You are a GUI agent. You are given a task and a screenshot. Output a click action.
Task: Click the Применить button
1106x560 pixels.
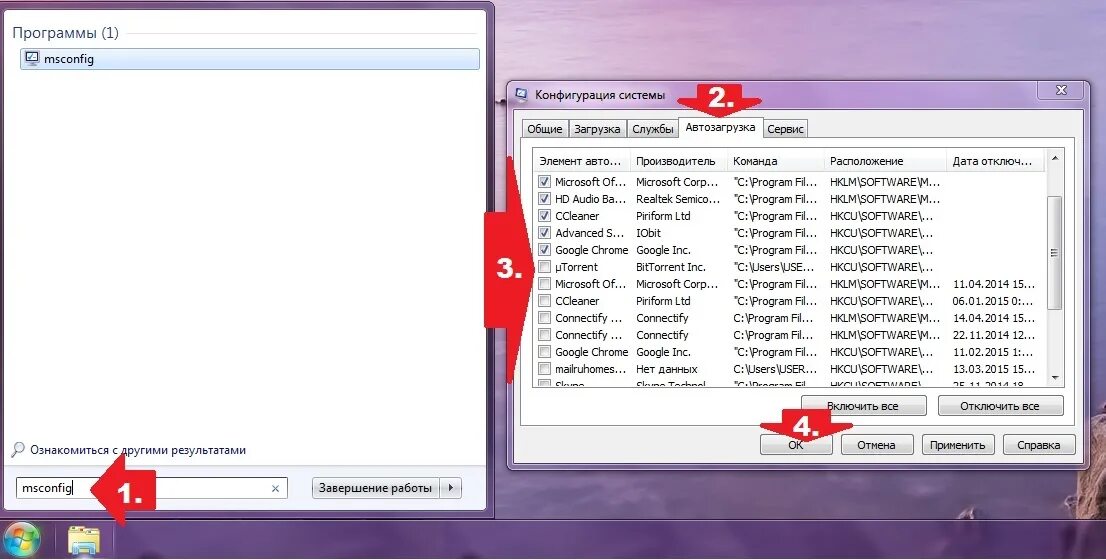tap(957, 445)
